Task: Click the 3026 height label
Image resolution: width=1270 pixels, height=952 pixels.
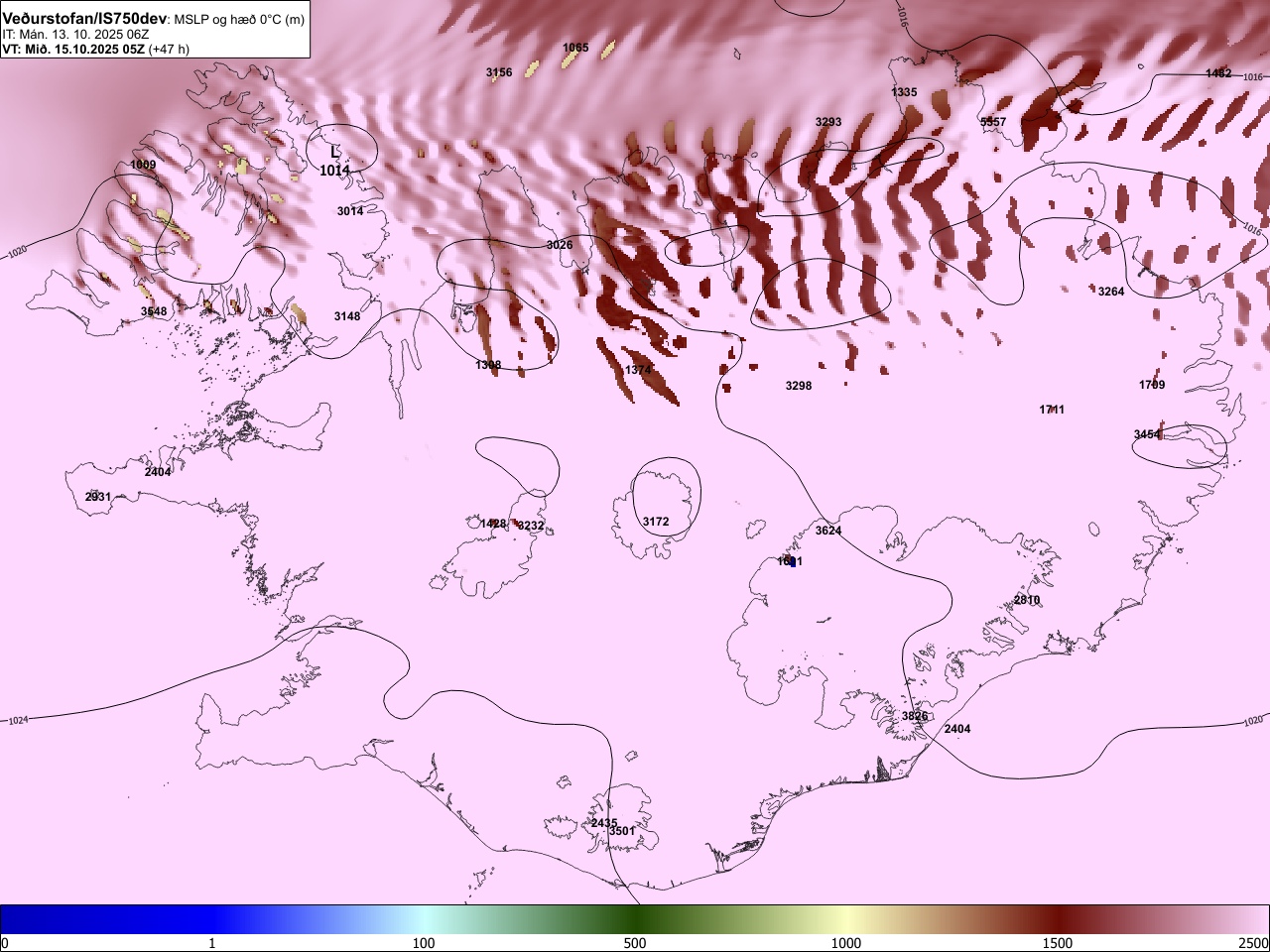Action: (x=560, y=245)
